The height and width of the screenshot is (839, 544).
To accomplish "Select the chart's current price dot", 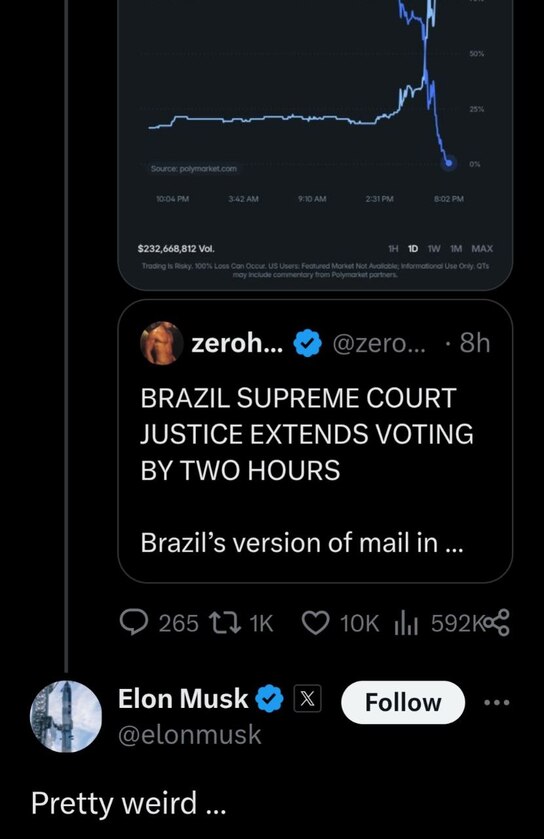I will [449, 162].
